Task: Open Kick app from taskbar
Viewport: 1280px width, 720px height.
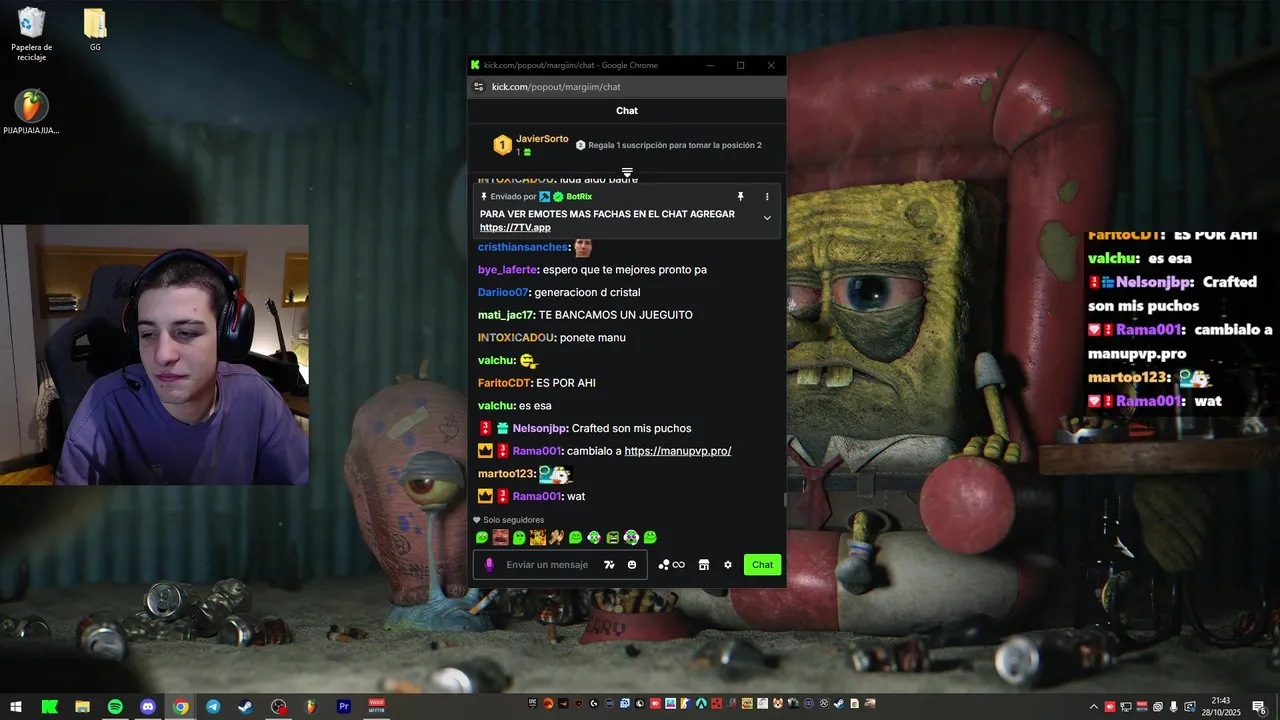Action: pyautogui.click(x=49, y=707)
